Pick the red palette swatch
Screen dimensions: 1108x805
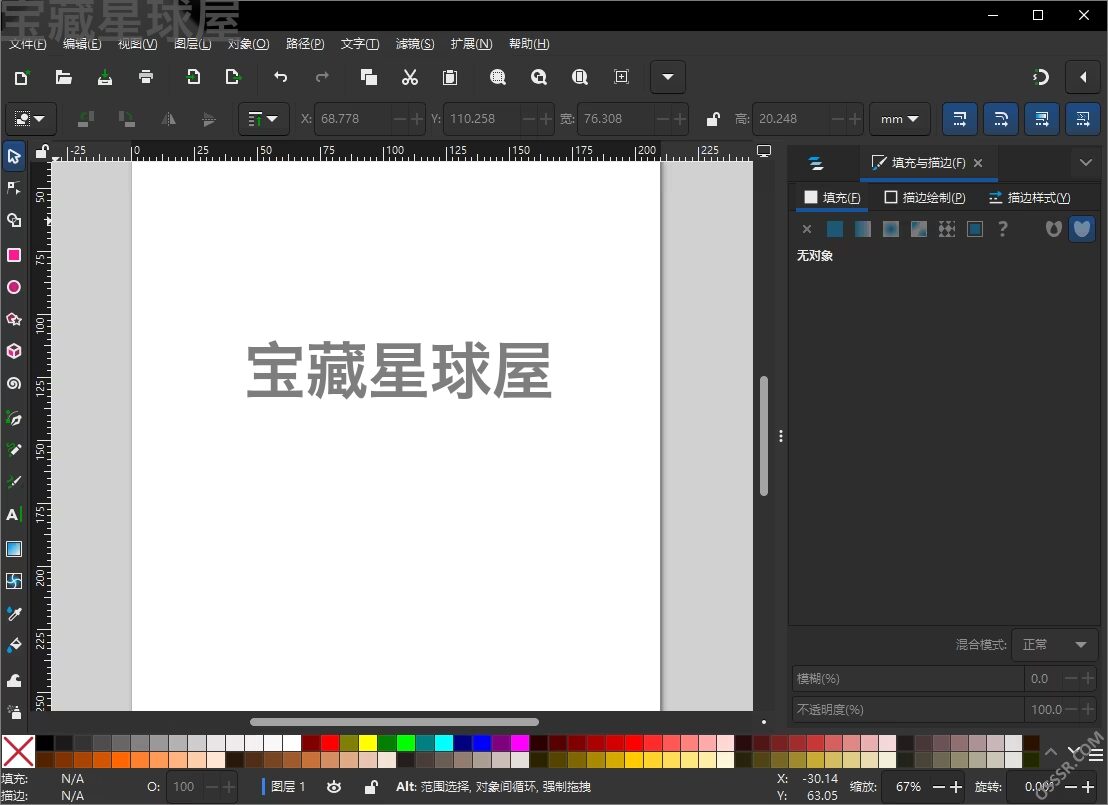point(330,743)
